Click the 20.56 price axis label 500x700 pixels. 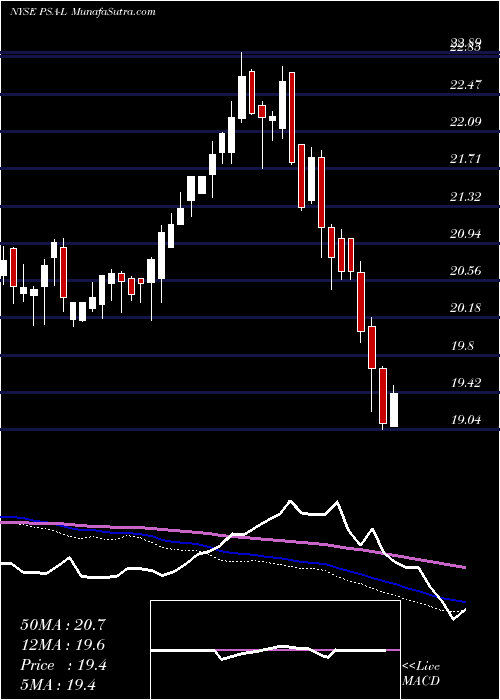466,271
